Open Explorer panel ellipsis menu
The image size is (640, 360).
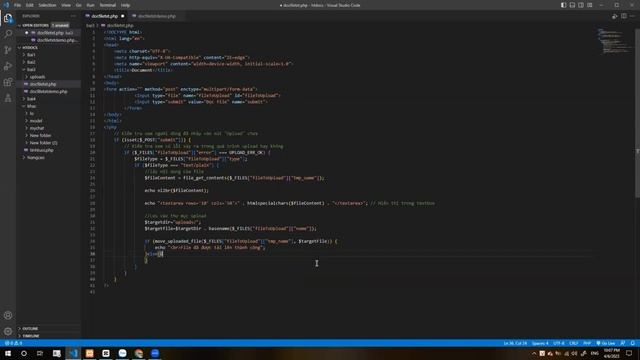[73, 16]
